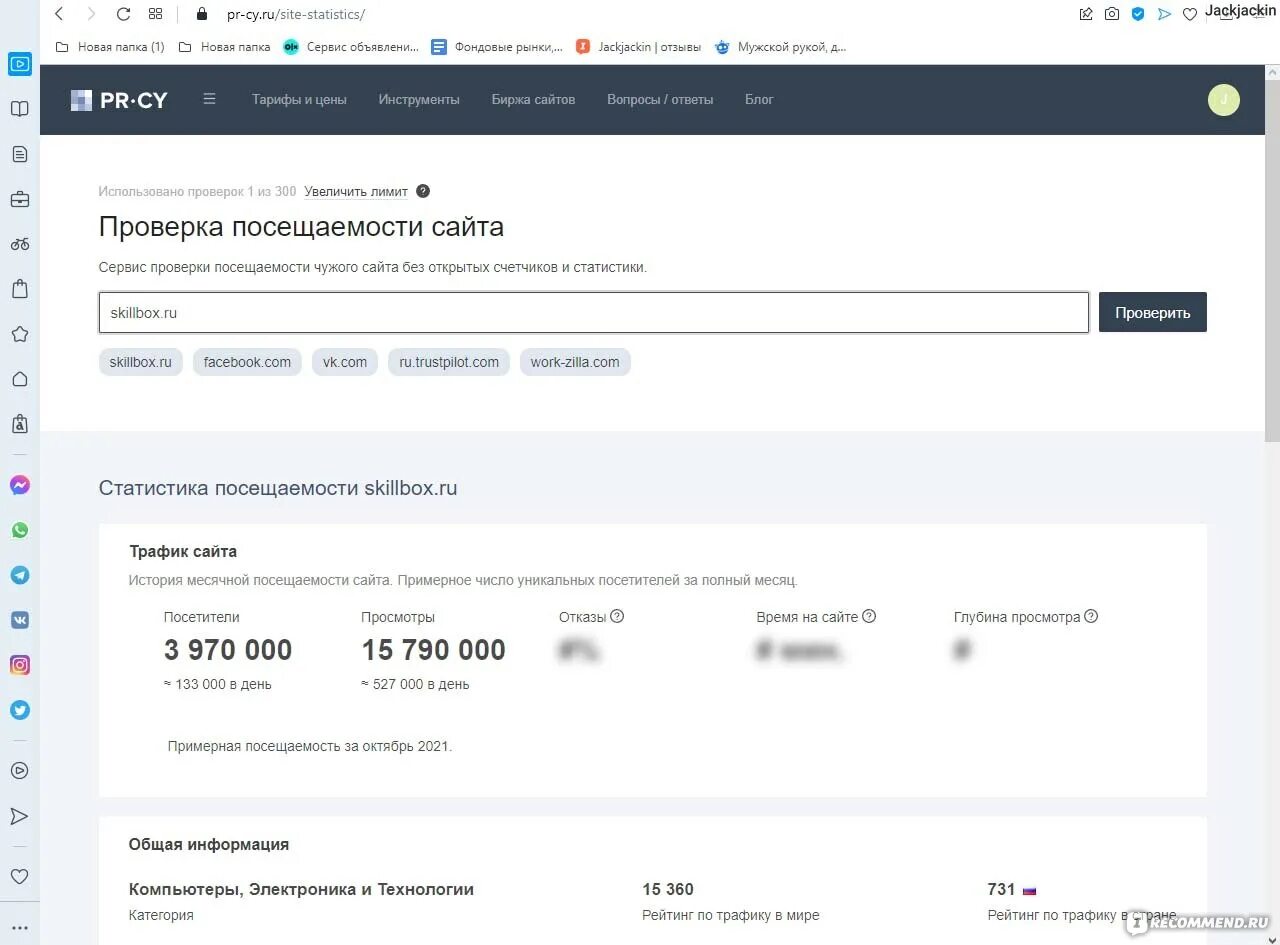Open Тарифы и цены menu item
The image size is (1280, 945).
[x=299, y=99]
